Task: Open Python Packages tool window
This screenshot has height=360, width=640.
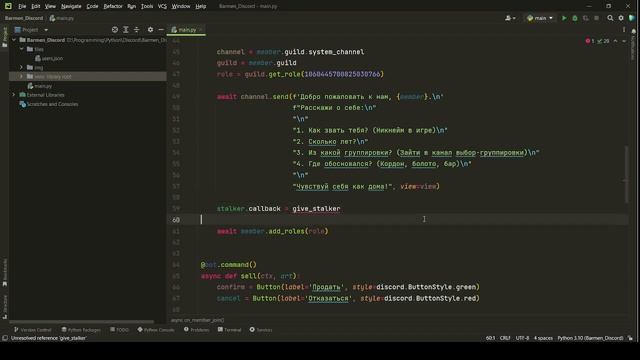Action: click(81, 330)
